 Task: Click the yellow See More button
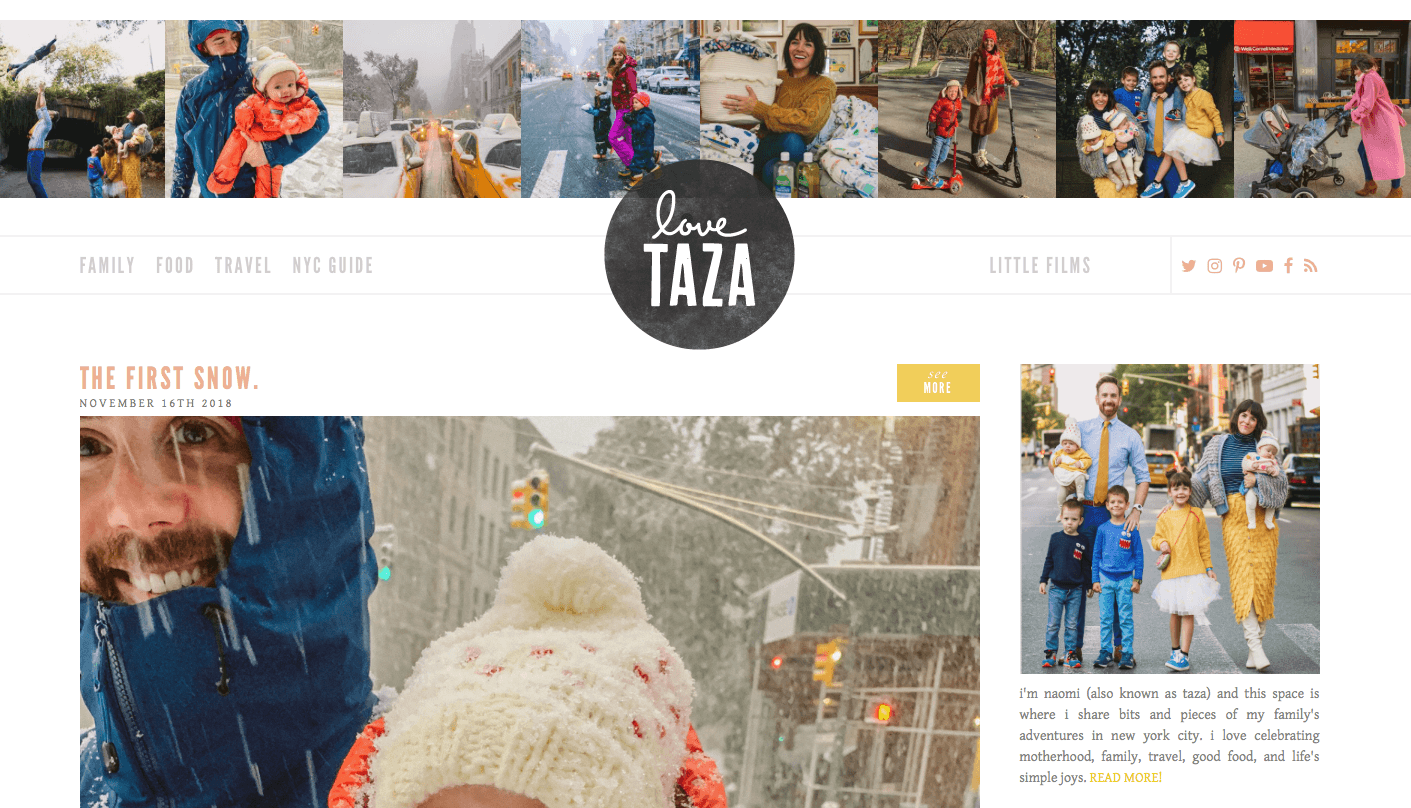(938, 383)
